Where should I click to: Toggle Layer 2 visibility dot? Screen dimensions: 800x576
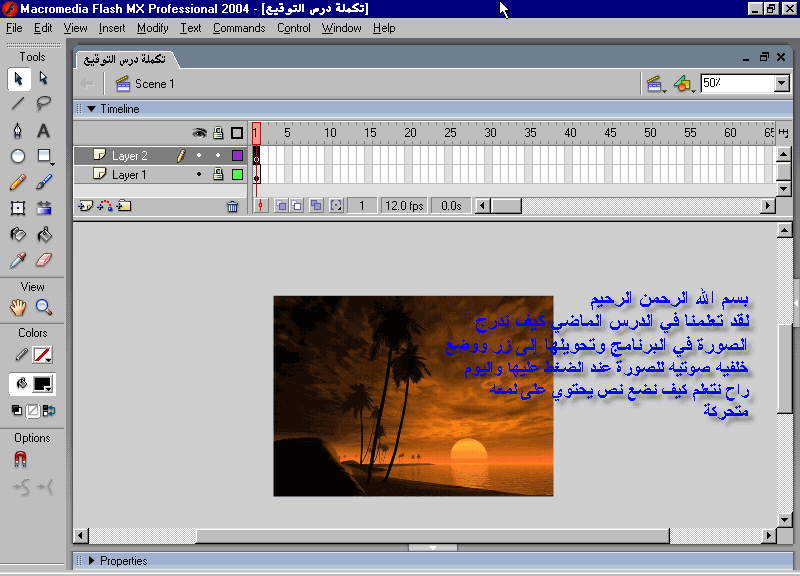click(199, 155)
